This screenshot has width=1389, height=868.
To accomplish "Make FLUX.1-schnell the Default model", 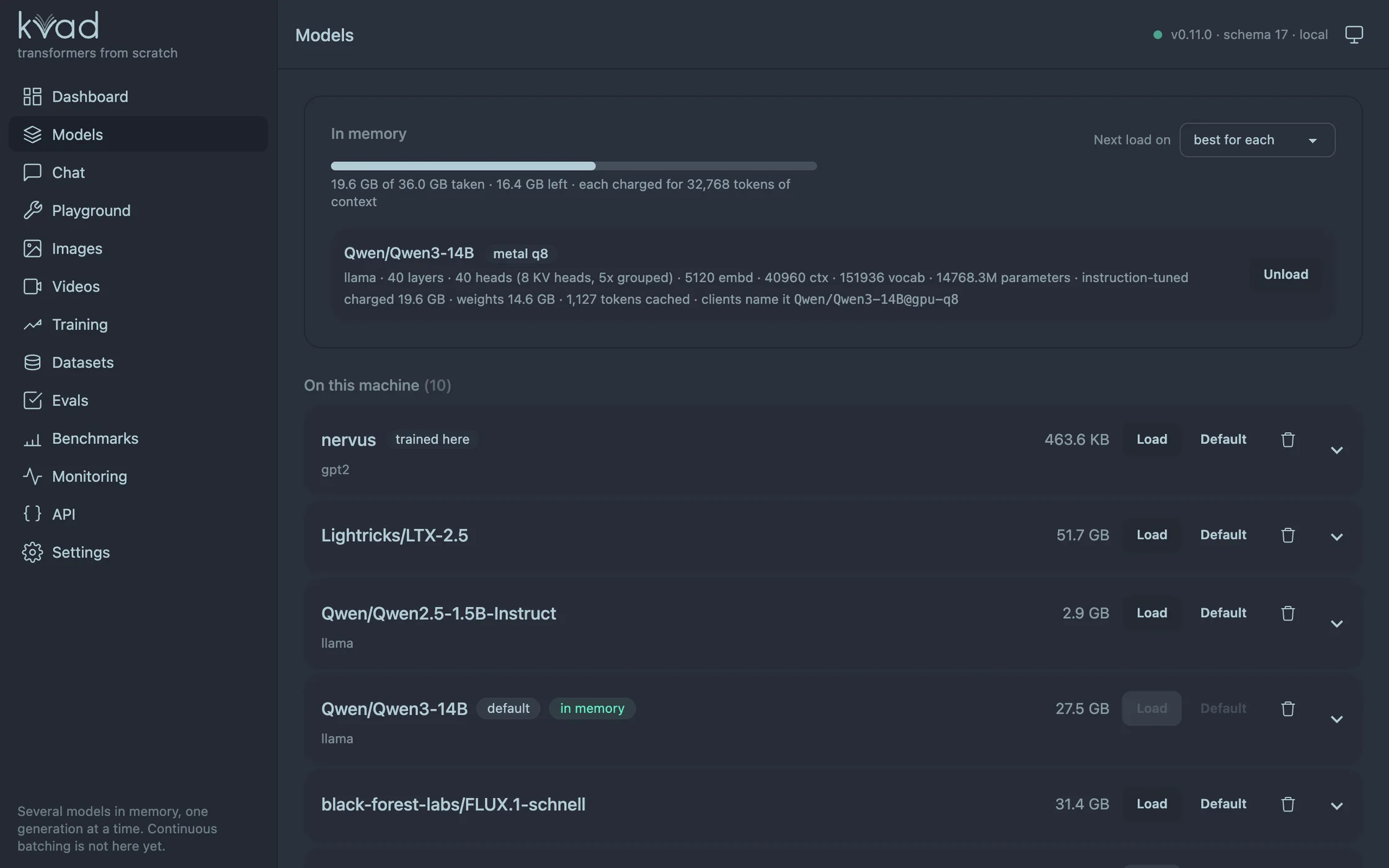I will (1223, 804).
